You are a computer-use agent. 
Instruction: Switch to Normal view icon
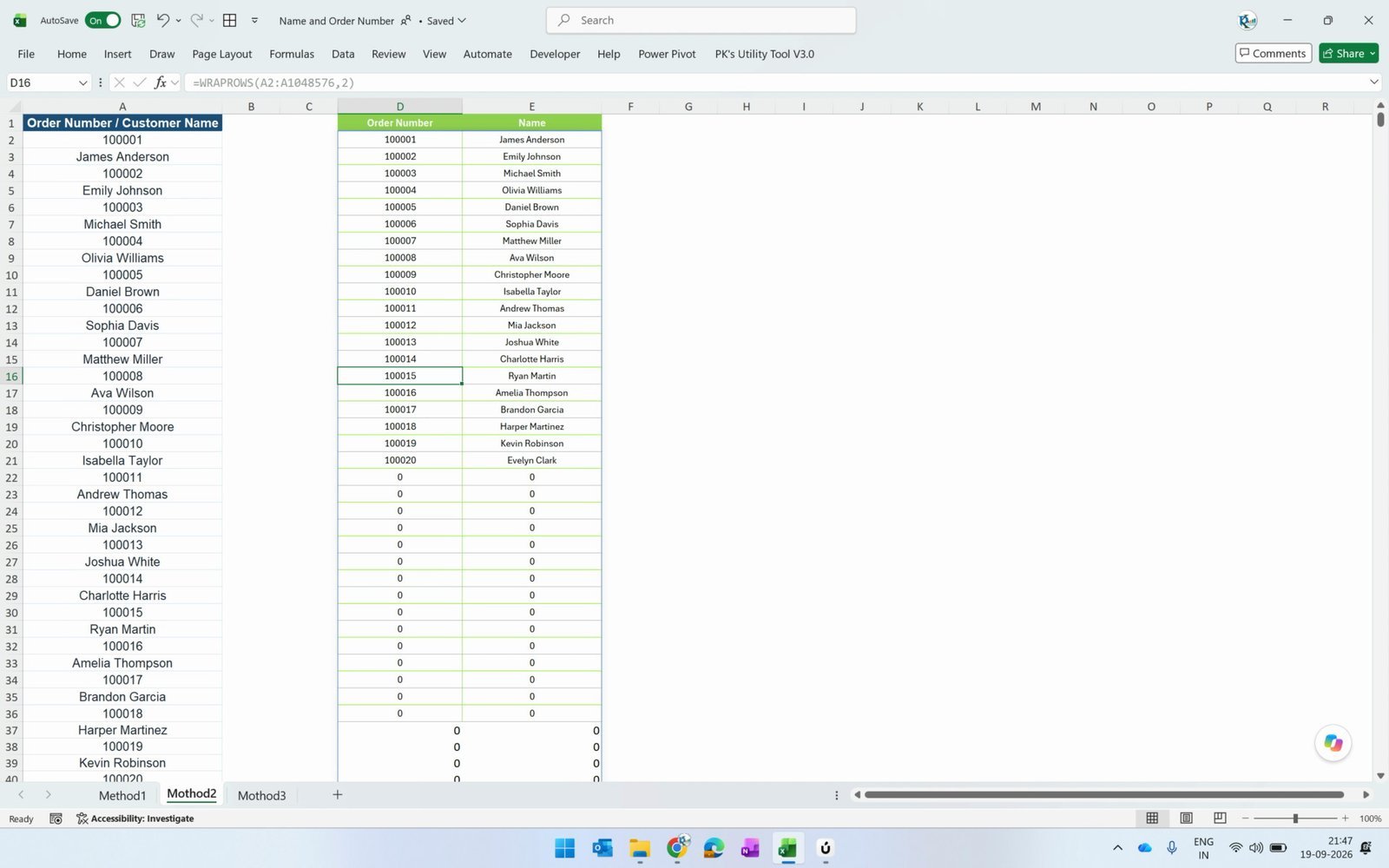click(x=1152, y=818)
